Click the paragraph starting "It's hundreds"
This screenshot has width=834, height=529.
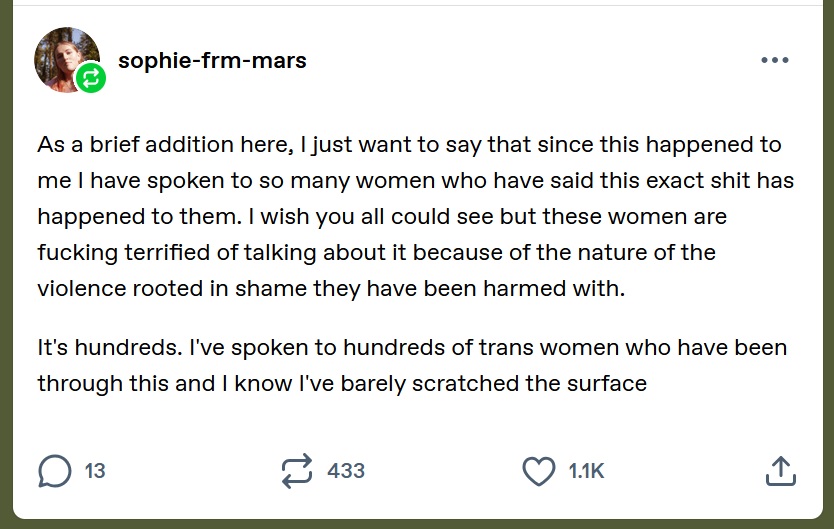[410, 365]
